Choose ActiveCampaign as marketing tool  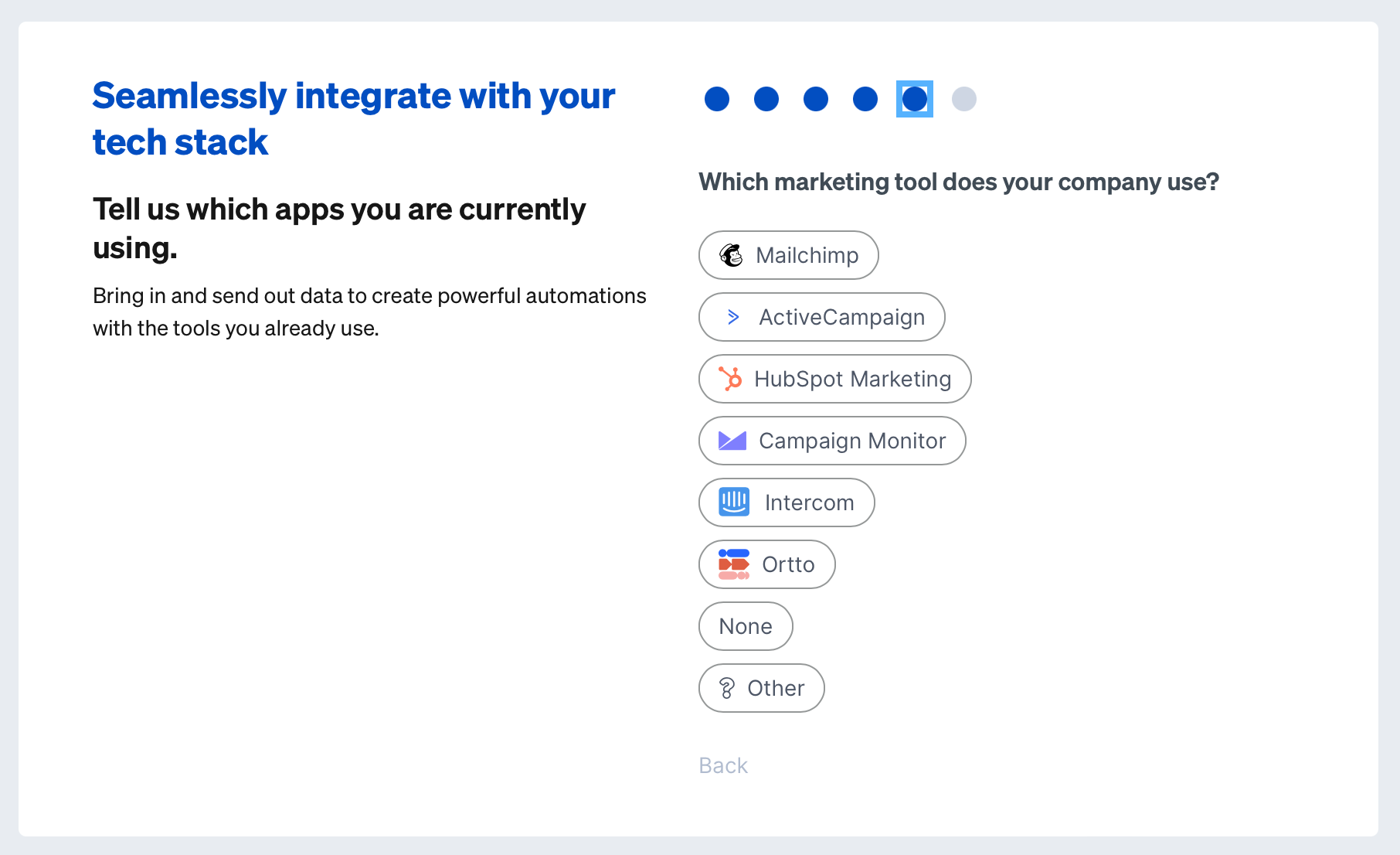(x=841, y=317)
